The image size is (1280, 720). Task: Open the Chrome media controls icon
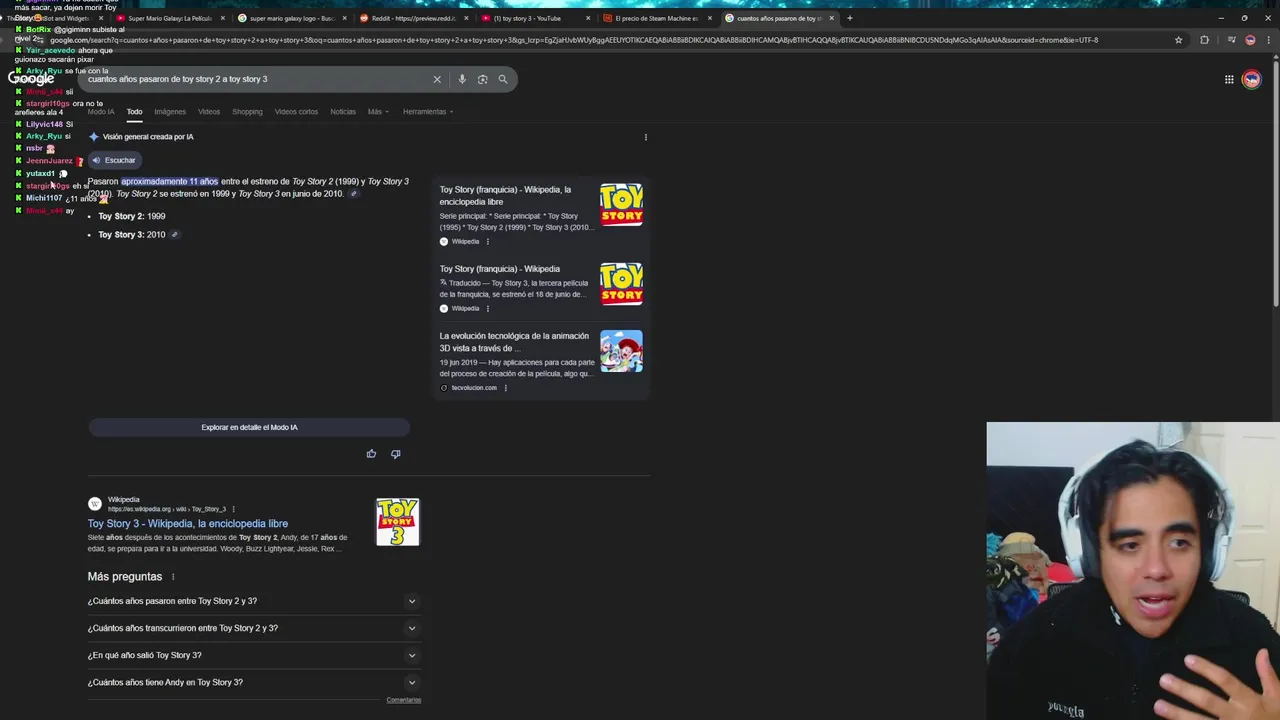1229,40
